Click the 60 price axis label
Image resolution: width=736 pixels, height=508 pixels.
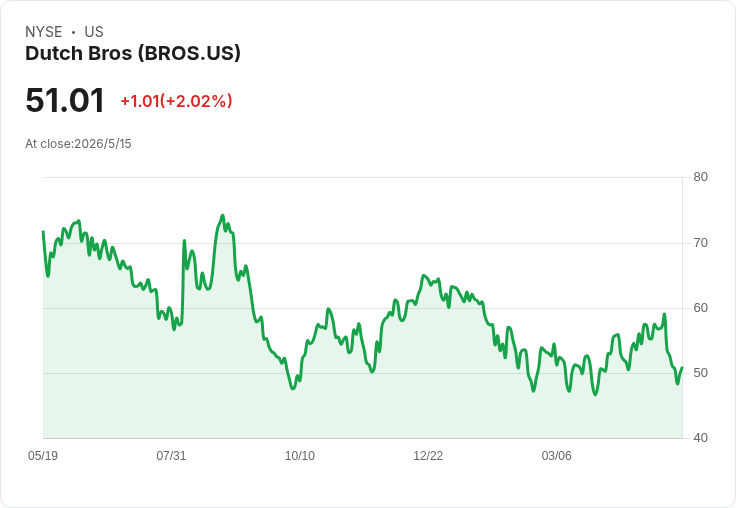(x=700, y=308)
